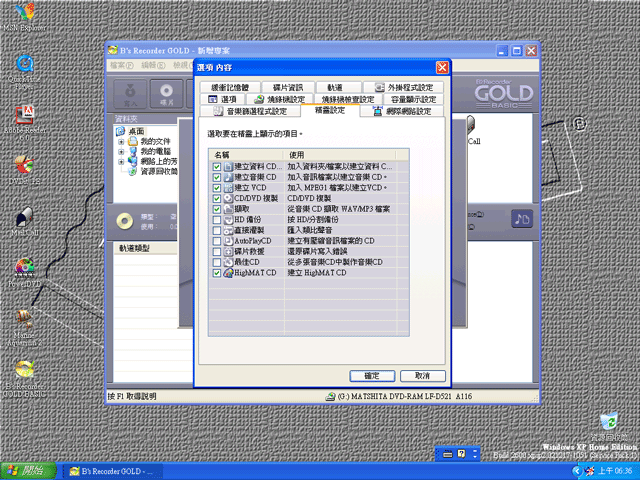This screenshot has height=480, width=640.
Task: Click B's Recorder GOLD taskbar button
Action: (113, 471)
